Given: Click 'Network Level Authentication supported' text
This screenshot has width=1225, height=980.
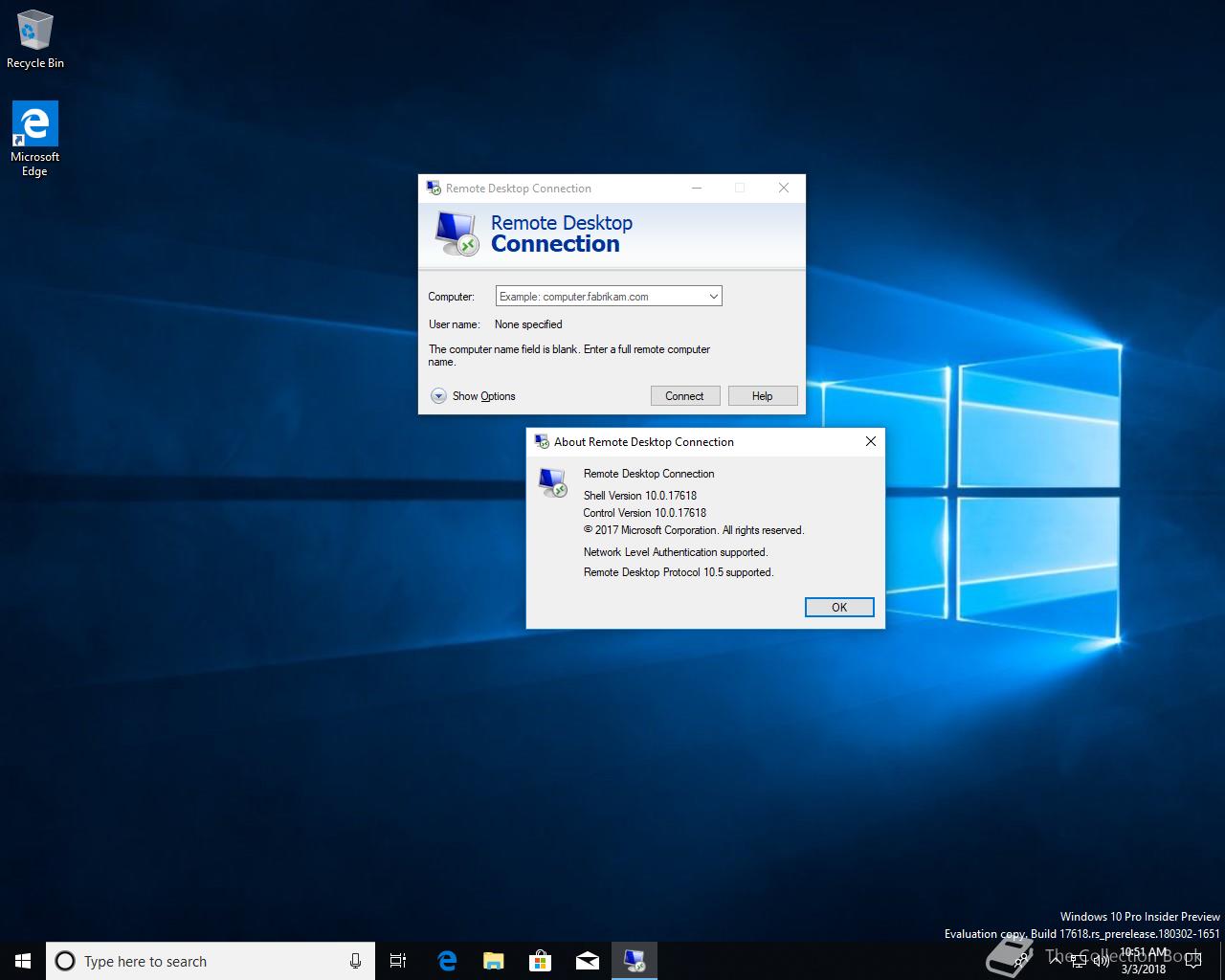Looking at the screenshot, I should point(676,552).
